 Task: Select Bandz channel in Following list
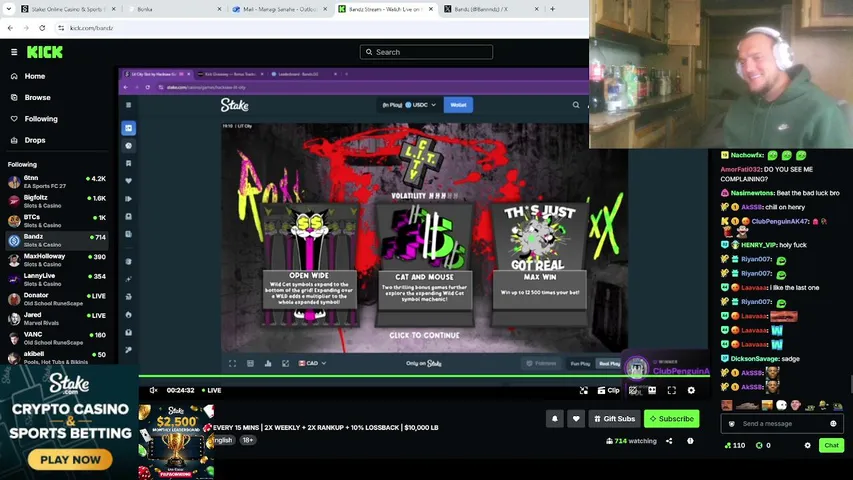click(57, 241)
